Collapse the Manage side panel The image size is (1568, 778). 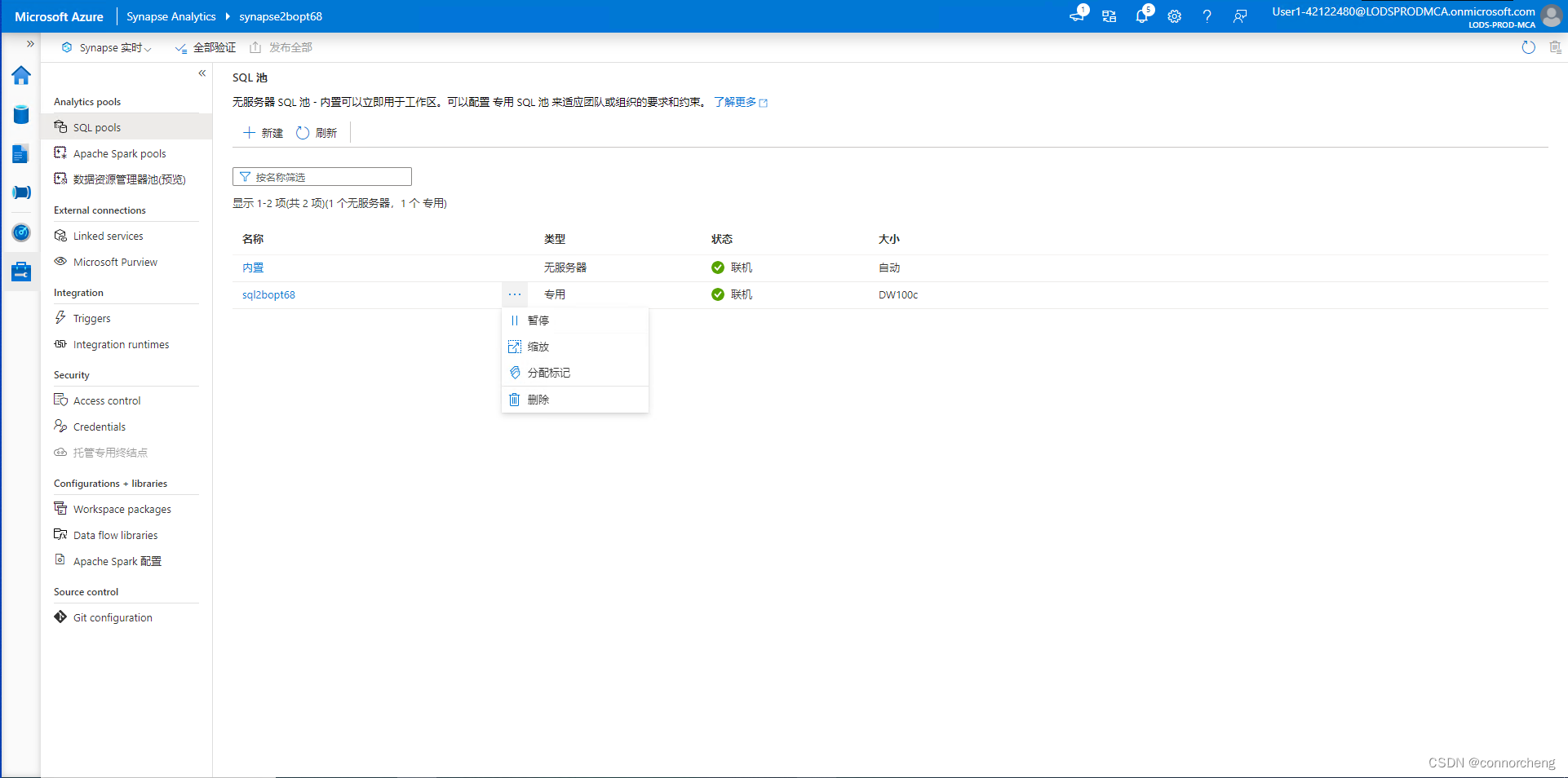pos(202,73)
